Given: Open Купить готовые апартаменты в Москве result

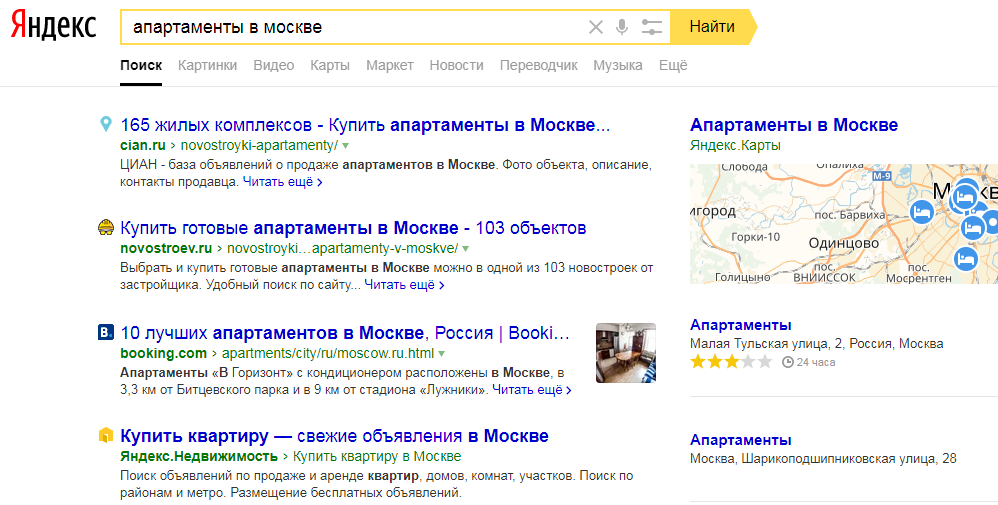Looking at the screenshot, I should point(353,228).
